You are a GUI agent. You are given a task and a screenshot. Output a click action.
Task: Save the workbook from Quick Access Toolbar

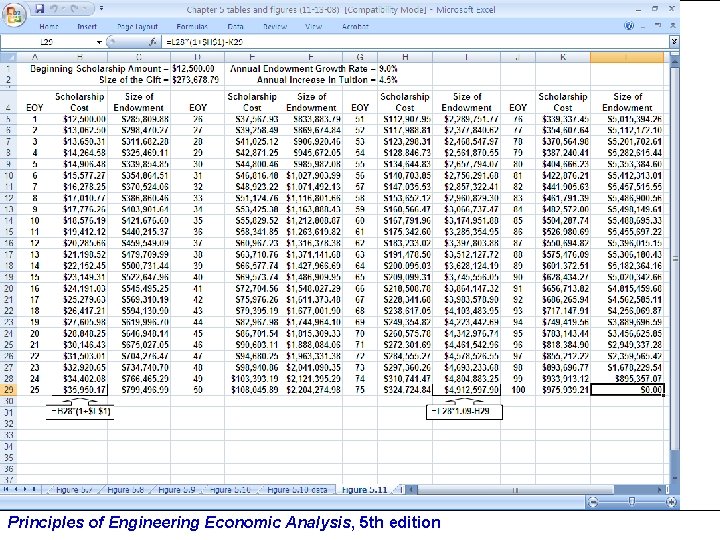pyautogui.click(x=40, y=9)
